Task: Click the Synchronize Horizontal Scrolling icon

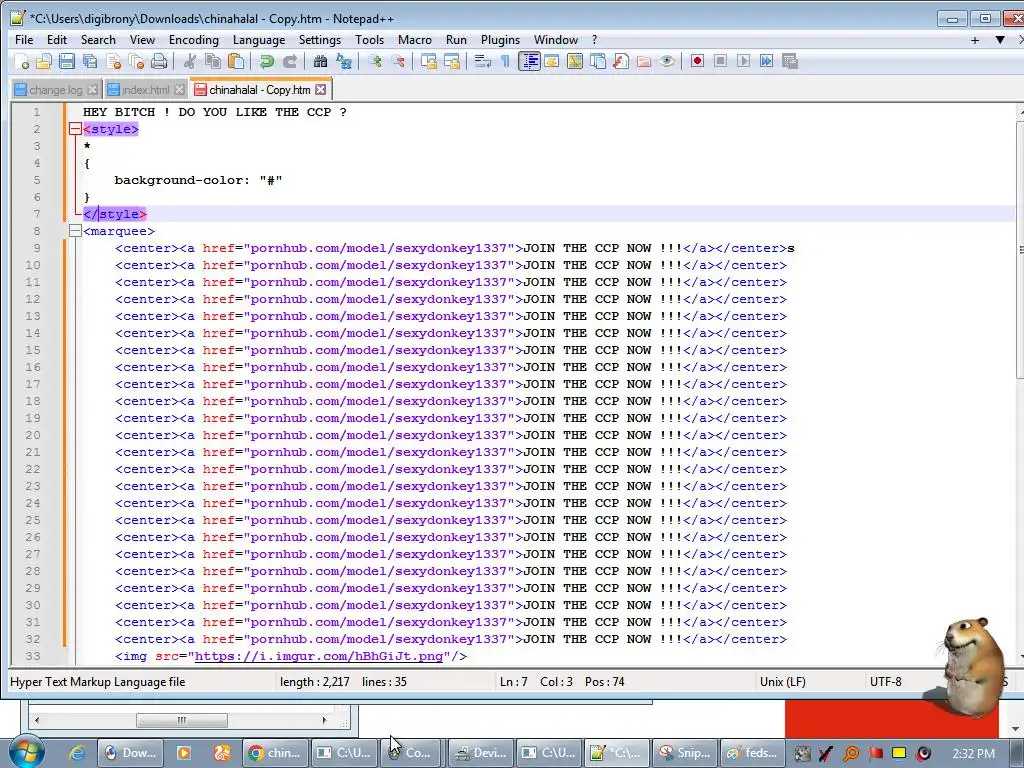Action: pos(452,61)
